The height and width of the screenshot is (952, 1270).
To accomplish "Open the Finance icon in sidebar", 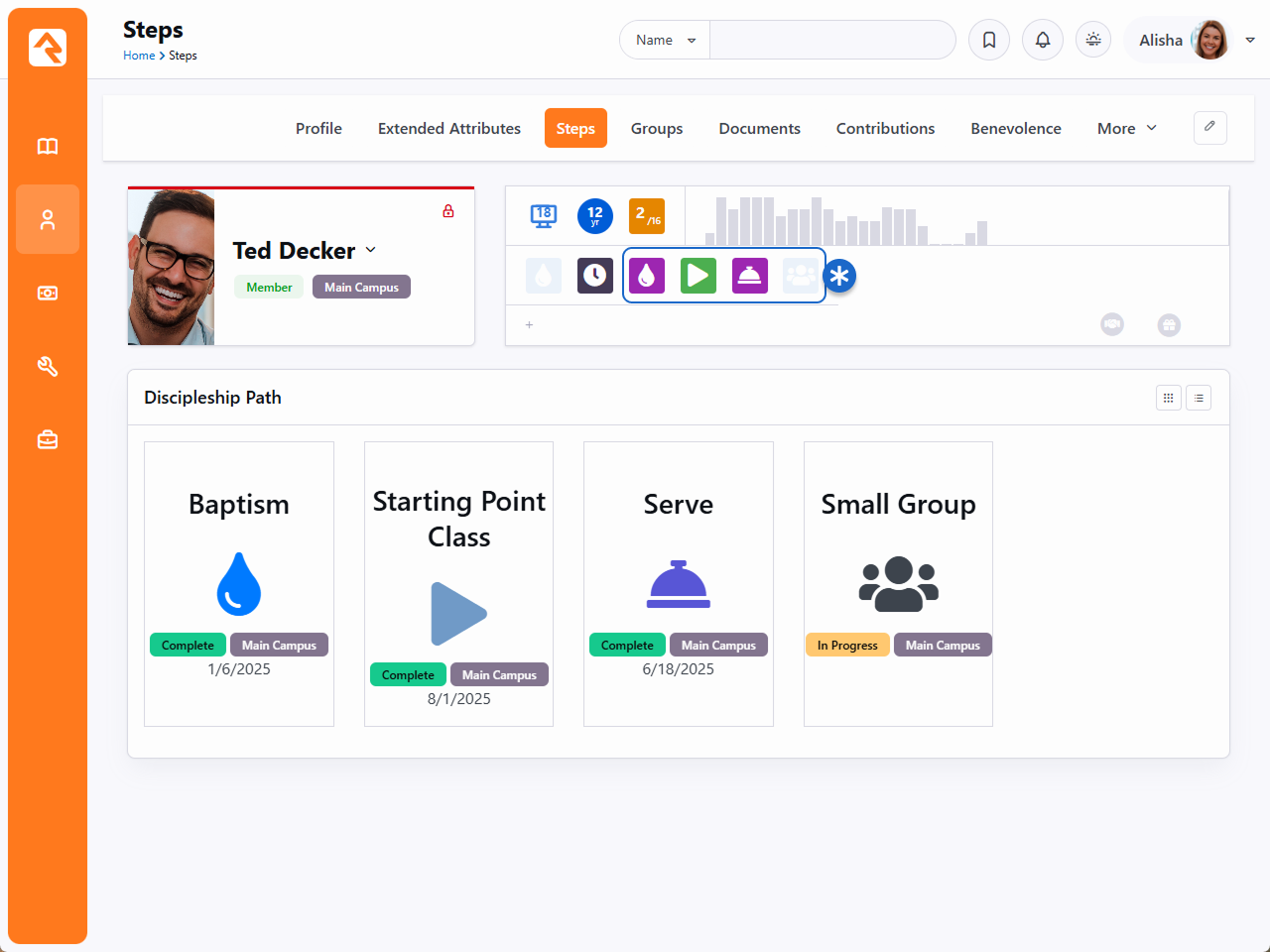I will (x=48, y=294).
